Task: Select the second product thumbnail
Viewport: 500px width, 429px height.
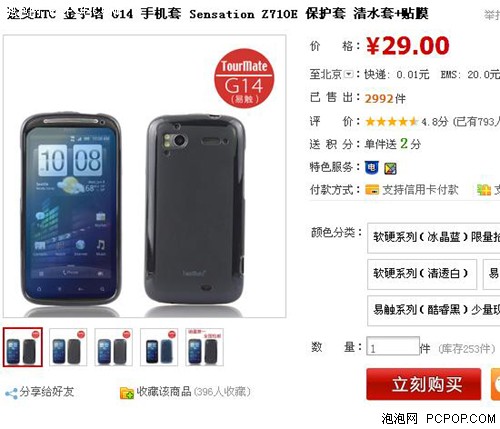Action: (x=68, y=347)
